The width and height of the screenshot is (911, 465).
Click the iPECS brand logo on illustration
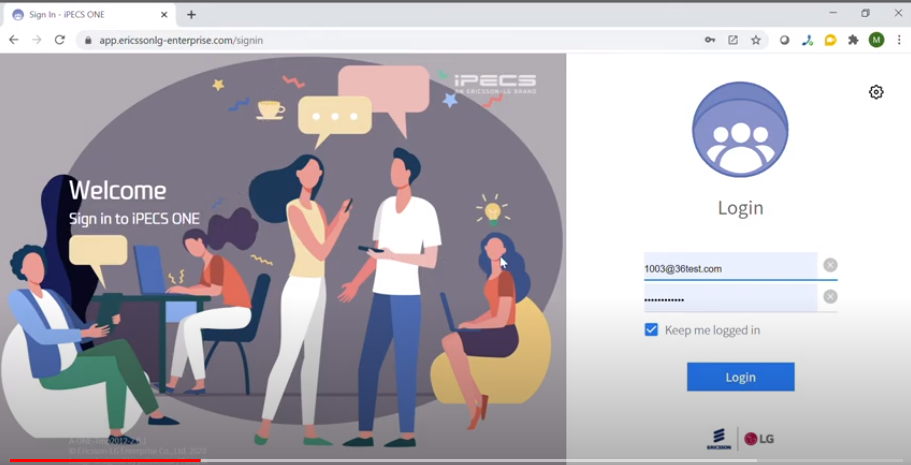click(495, 83)
